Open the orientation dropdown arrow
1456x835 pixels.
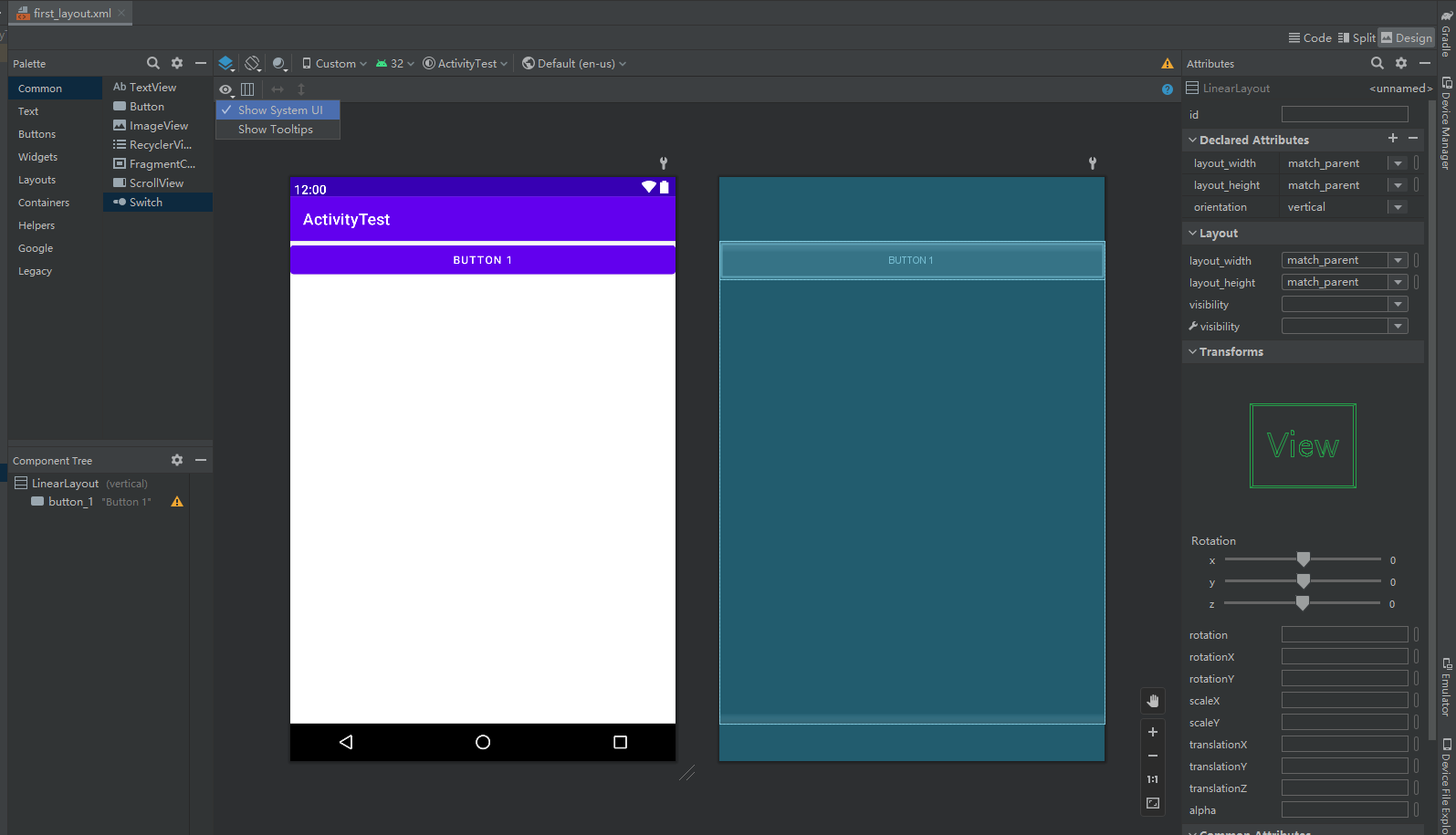pos(1398,207)
